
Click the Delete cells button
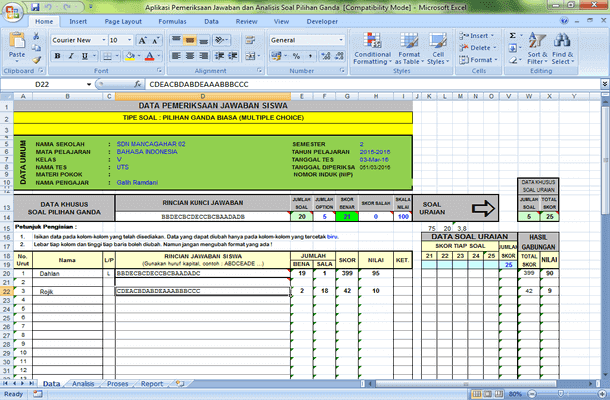pos(478,48)
